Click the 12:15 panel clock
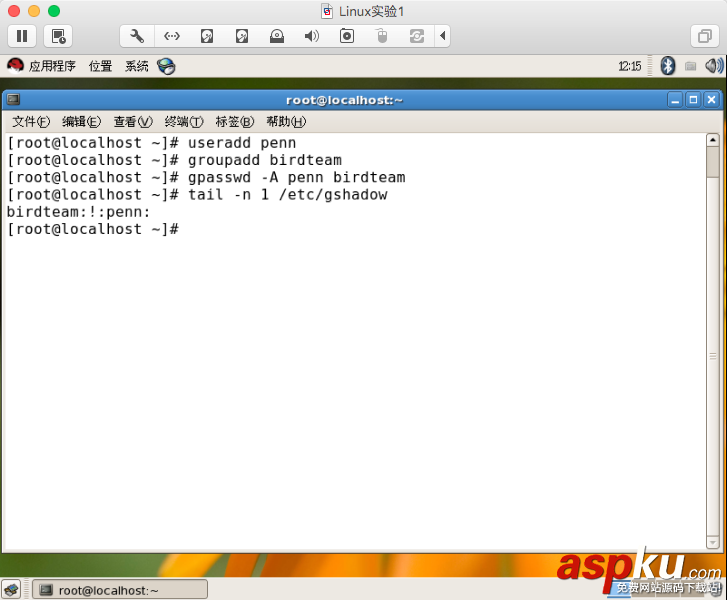The height and width of the screenshot is (600, 727). click(630, 66)
